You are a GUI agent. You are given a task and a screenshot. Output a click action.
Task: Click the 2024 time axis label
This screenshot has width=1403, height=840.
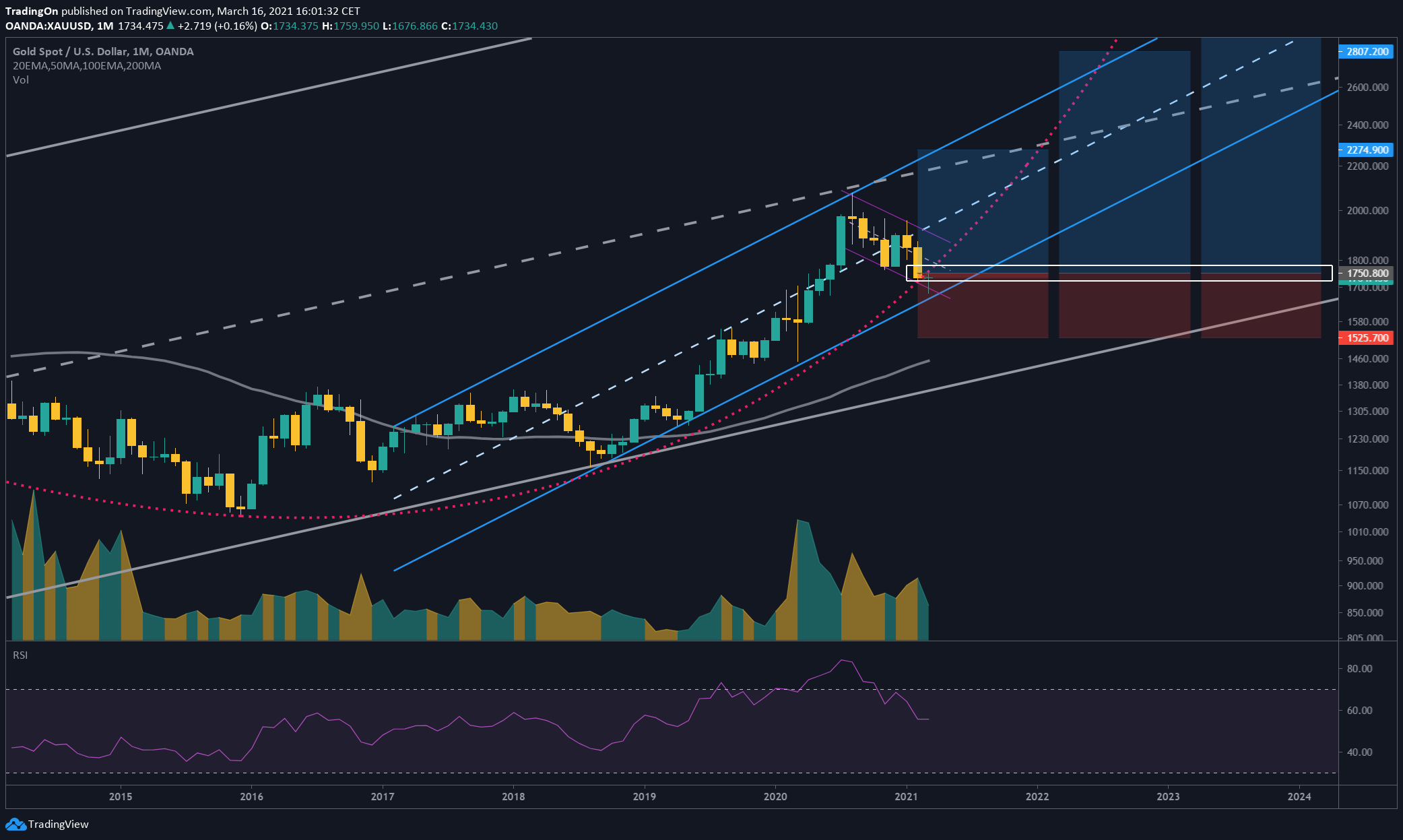1299,796
